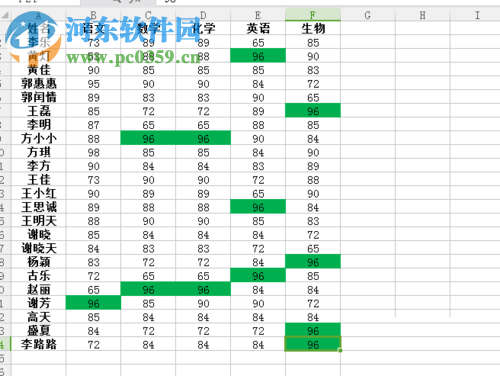
Task: Select the highlighted column F header
Action: 313,15
